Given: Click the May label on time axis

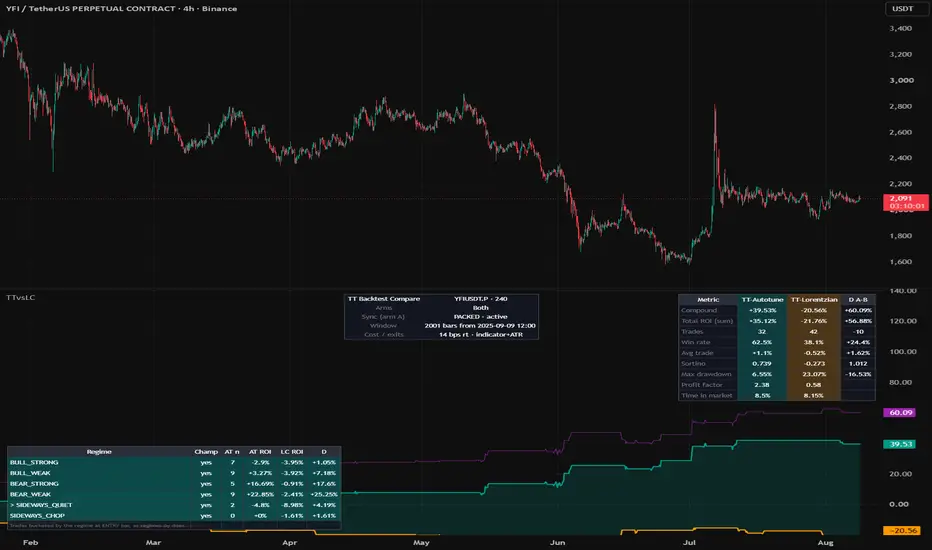Looking at the screenshot, I should (421, 542).
